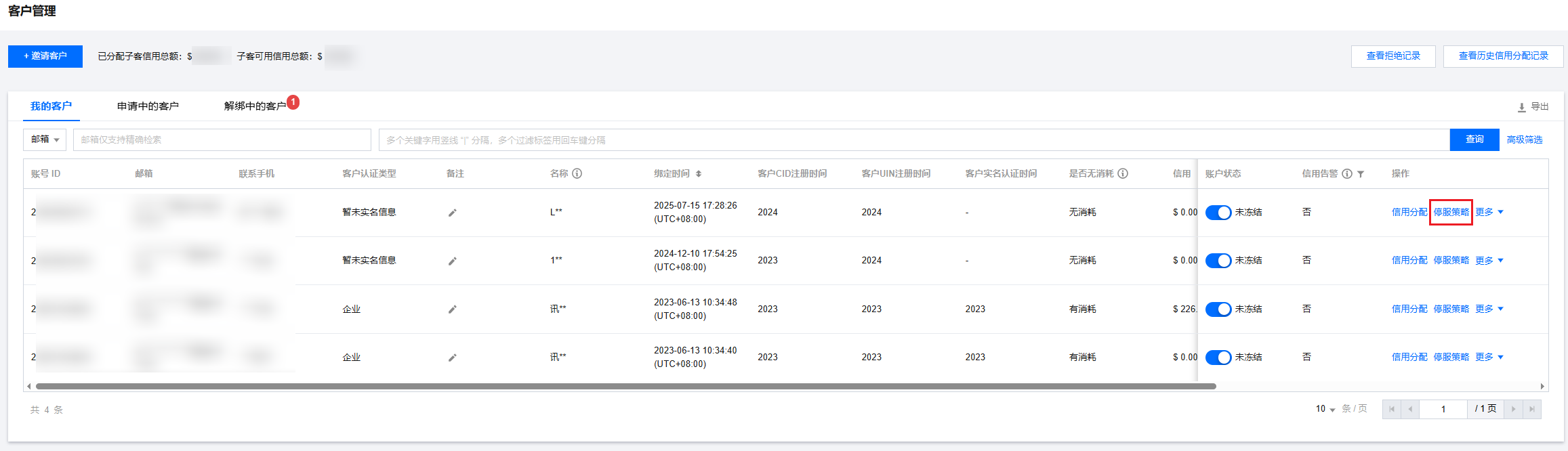
Task: Expand 更多 menu in first customer row
Action: point(1489,212)
